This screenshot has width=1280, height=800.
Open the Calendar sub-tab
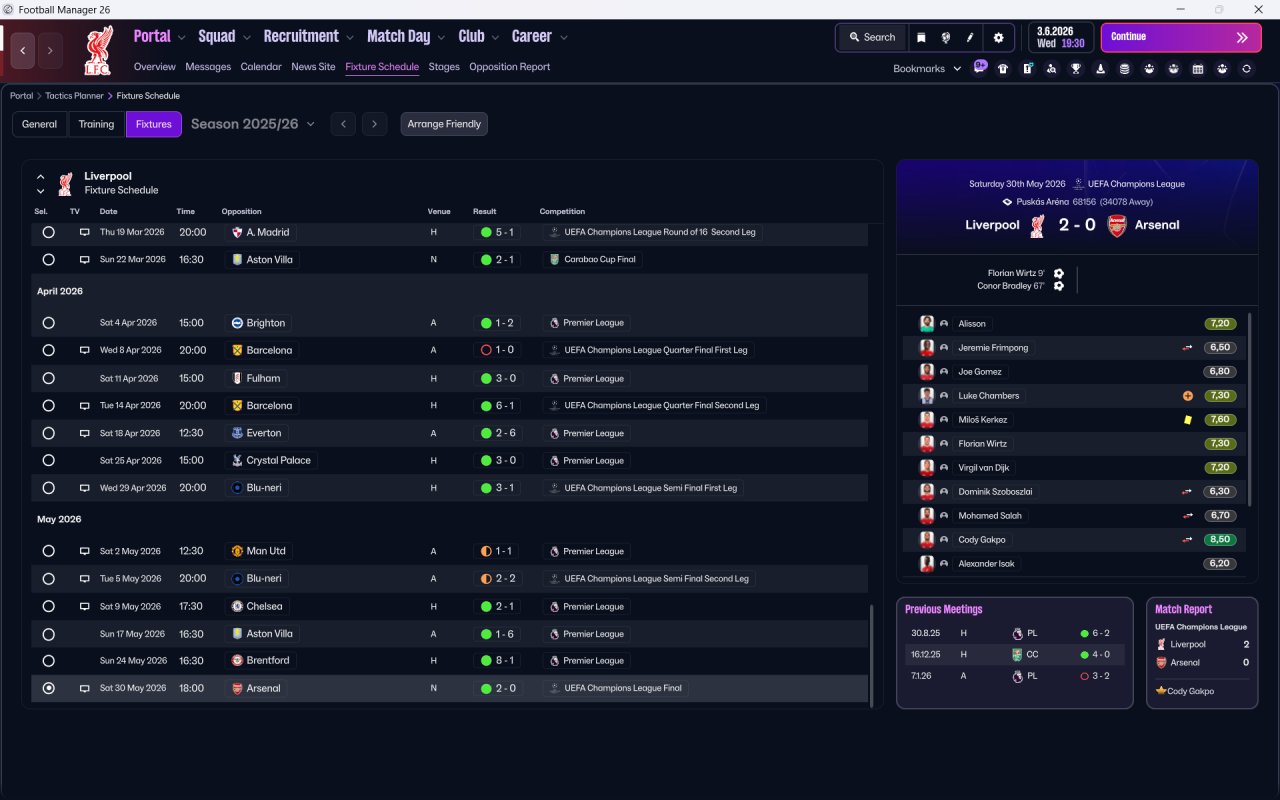coord(261,67)
